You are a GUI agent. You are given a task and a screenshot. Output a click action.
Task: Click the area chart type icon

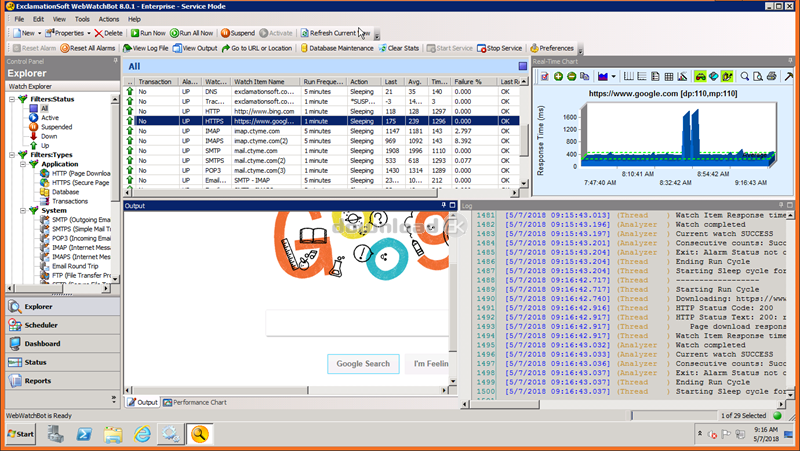[x=603, y=77]
